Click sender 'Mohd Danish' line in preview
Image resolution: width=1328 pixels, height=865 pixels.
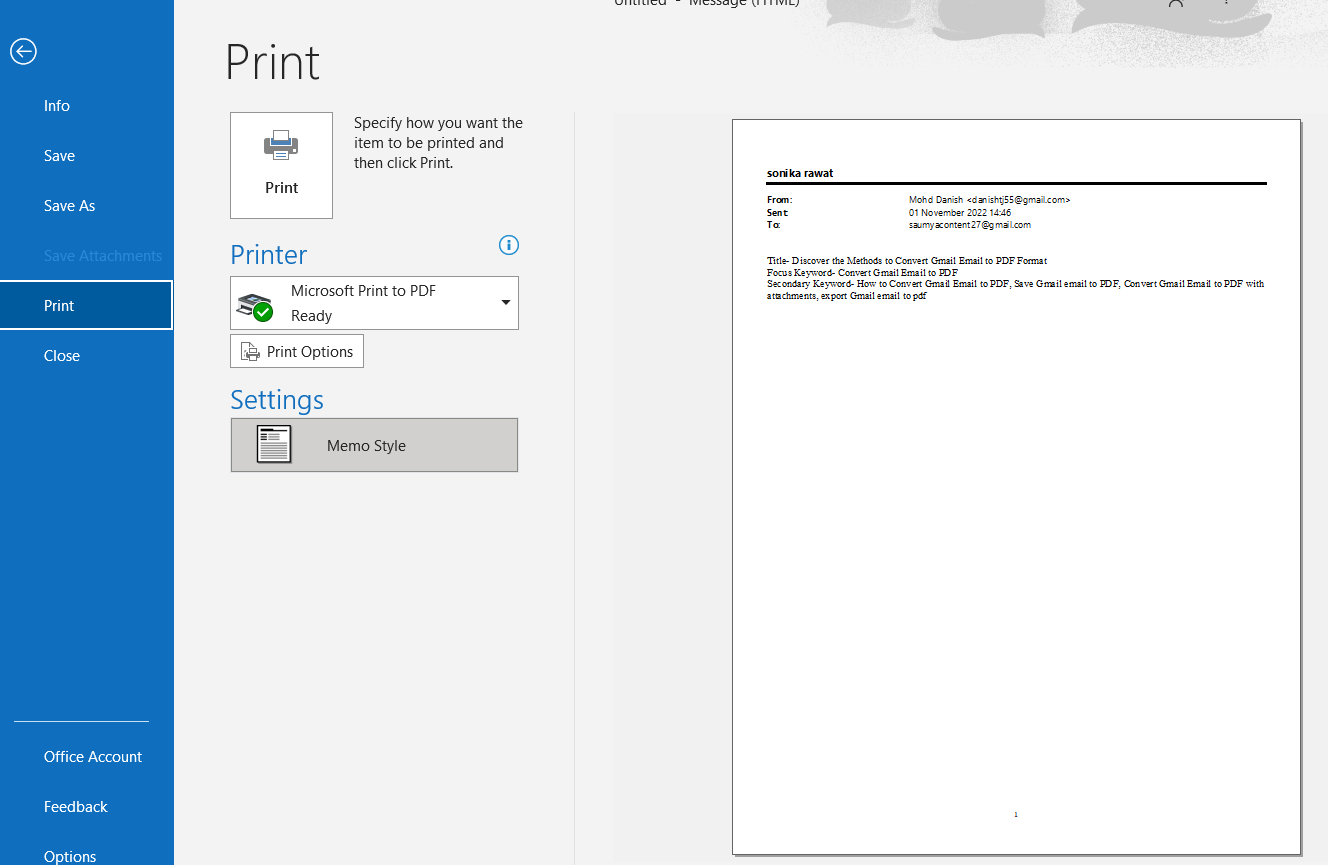pyautogui.click(x=989, y=200)
